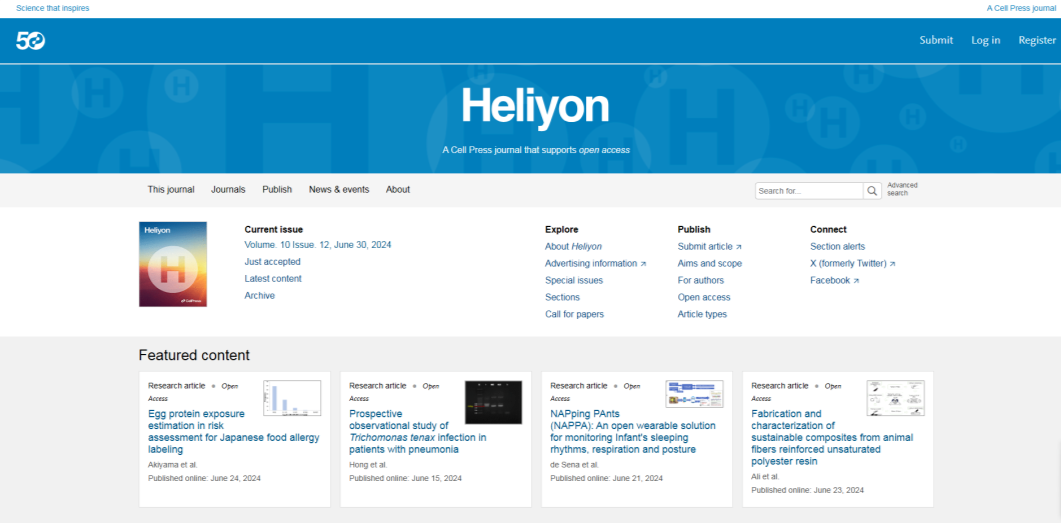Click the Cell Press 50 logo icon
Viewport: 1061px width, 523px height.
click(x=30, y=41)
